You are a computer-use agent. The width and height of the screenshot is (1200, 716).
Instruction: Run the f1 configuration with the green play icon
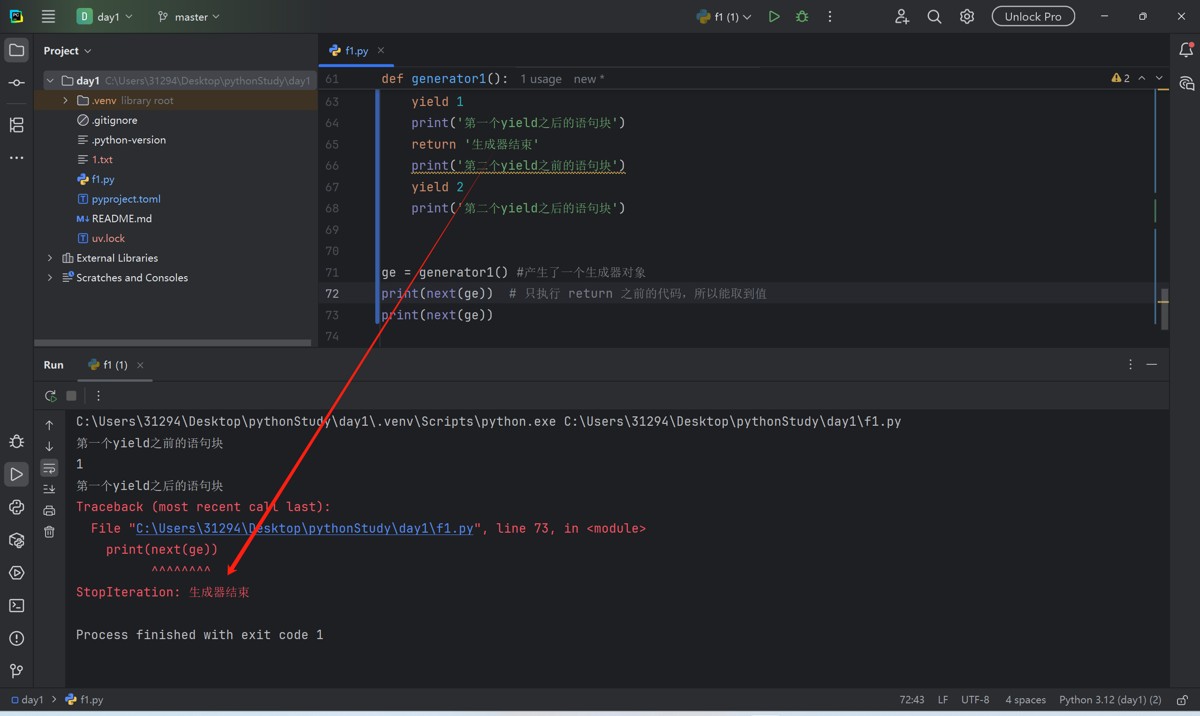pos(773,17)
